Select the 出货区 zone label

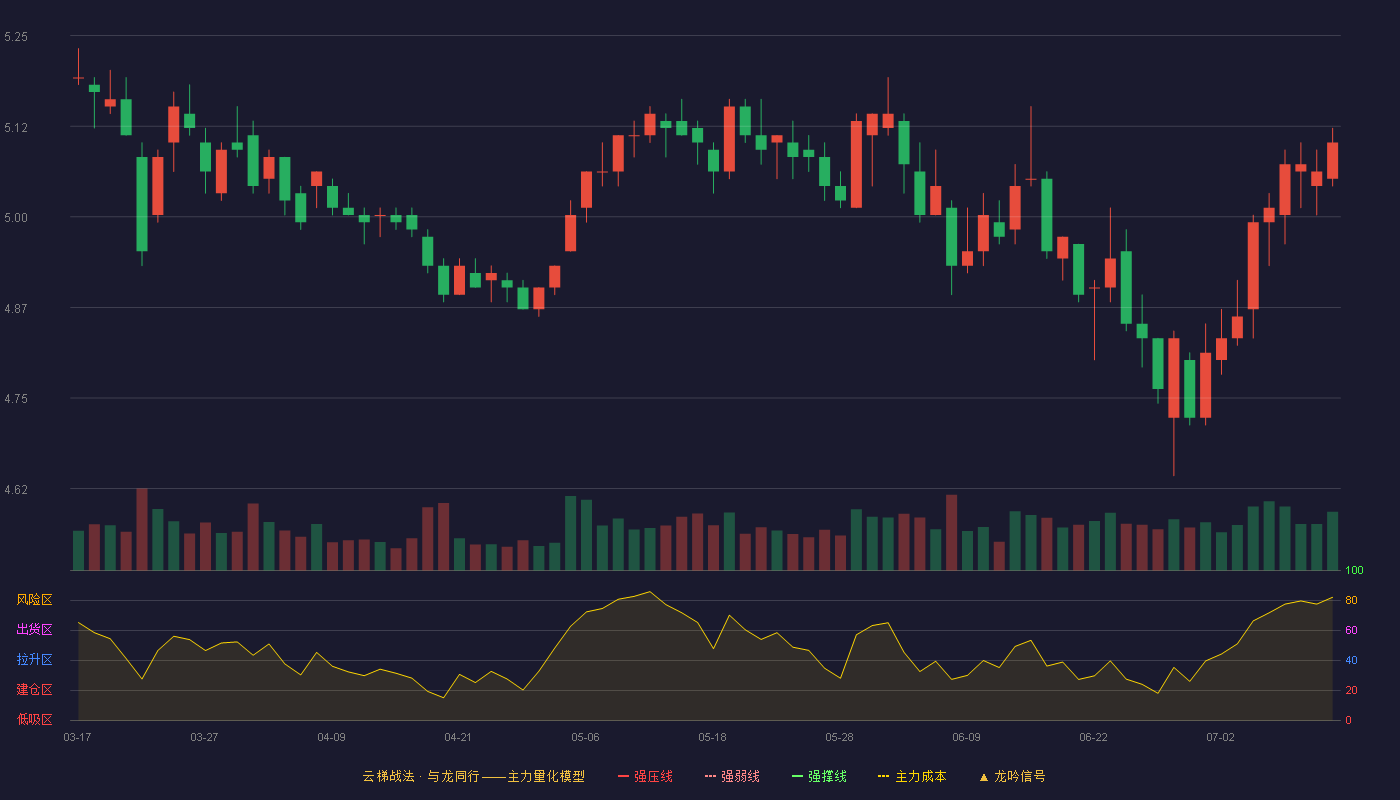coord(34,630)
